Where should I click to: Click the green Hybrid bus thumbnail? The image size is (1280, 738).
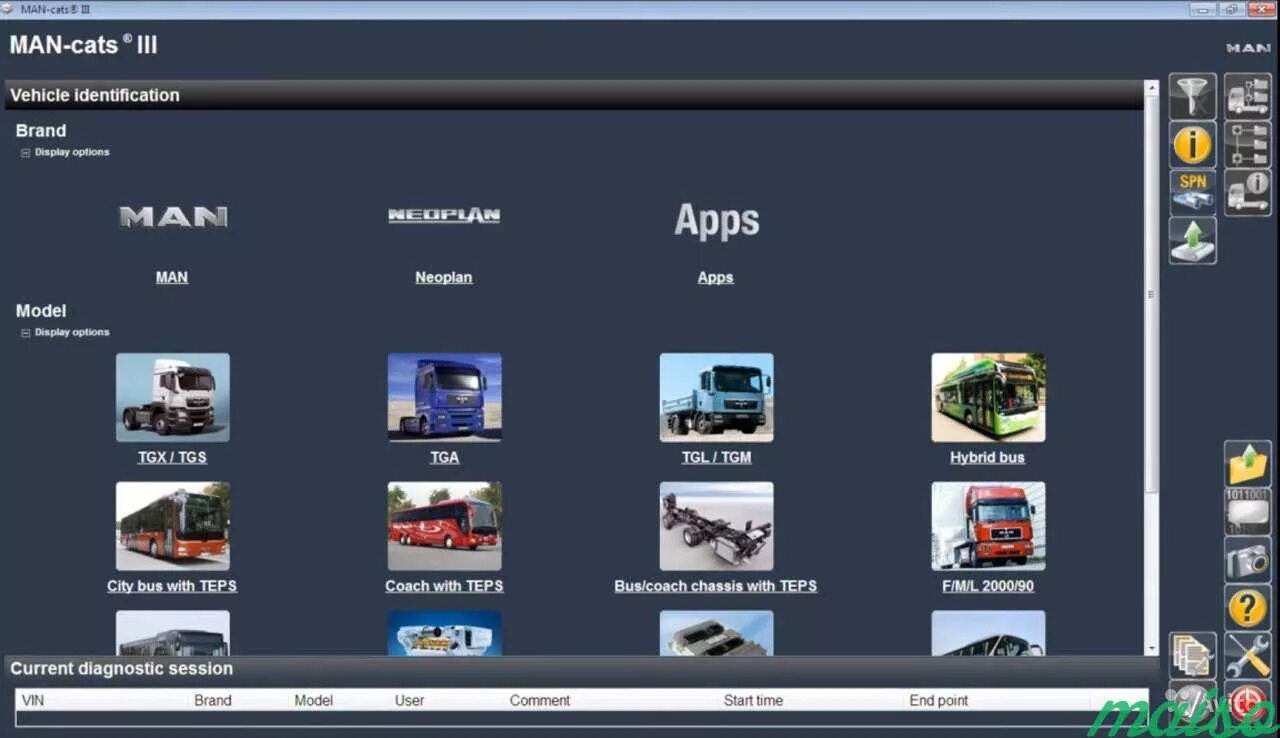coord(989,397)
